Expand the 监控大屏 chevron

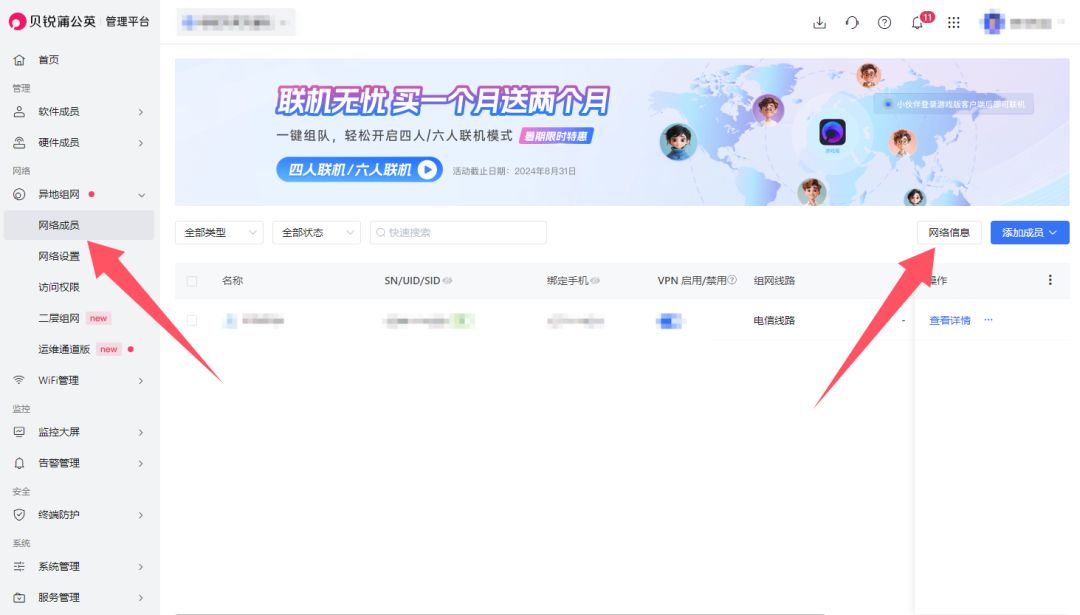[141, 432]
